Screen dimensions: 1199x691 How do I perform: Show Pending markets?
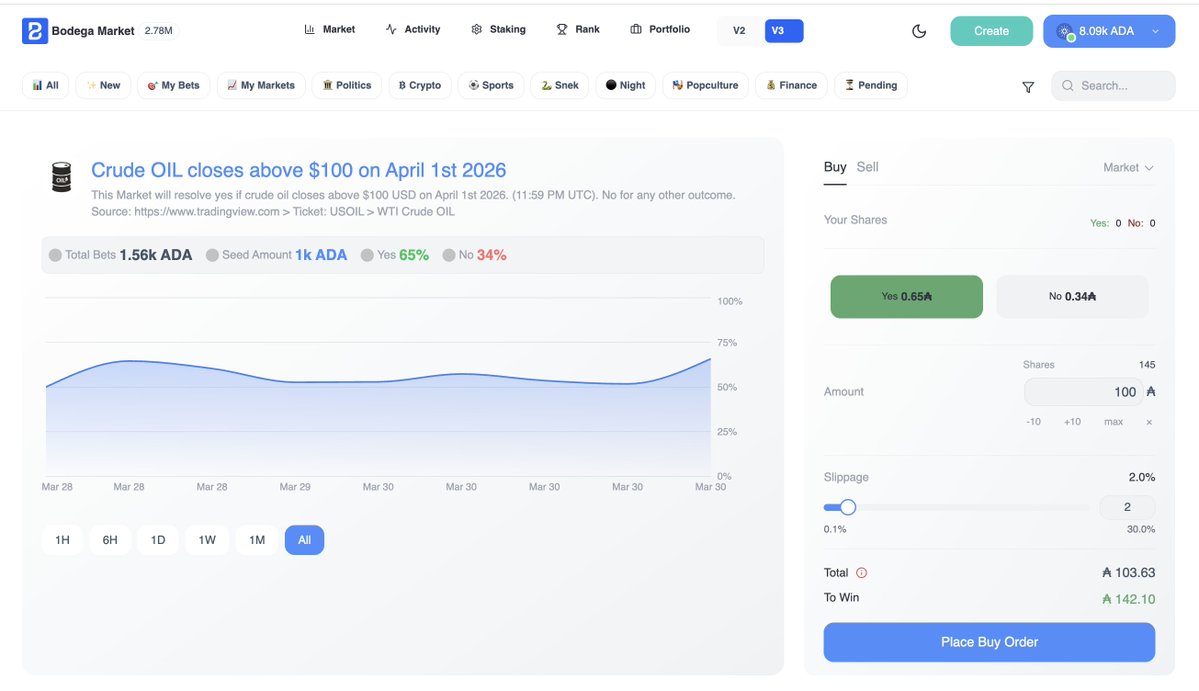871,86
